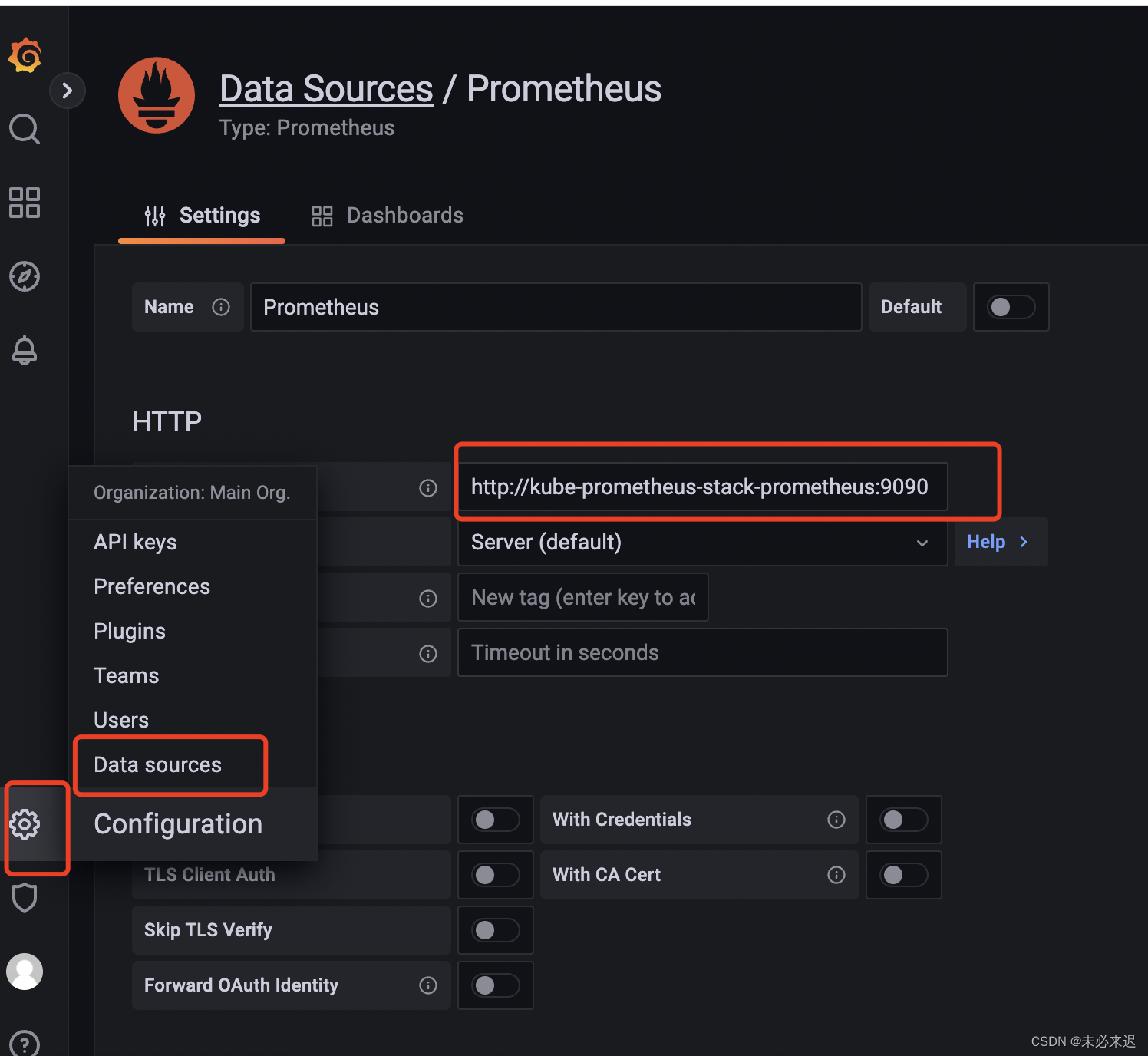Click the Prometheus name input field
Screen dimensions: 1148x1056
pos(556,307)
